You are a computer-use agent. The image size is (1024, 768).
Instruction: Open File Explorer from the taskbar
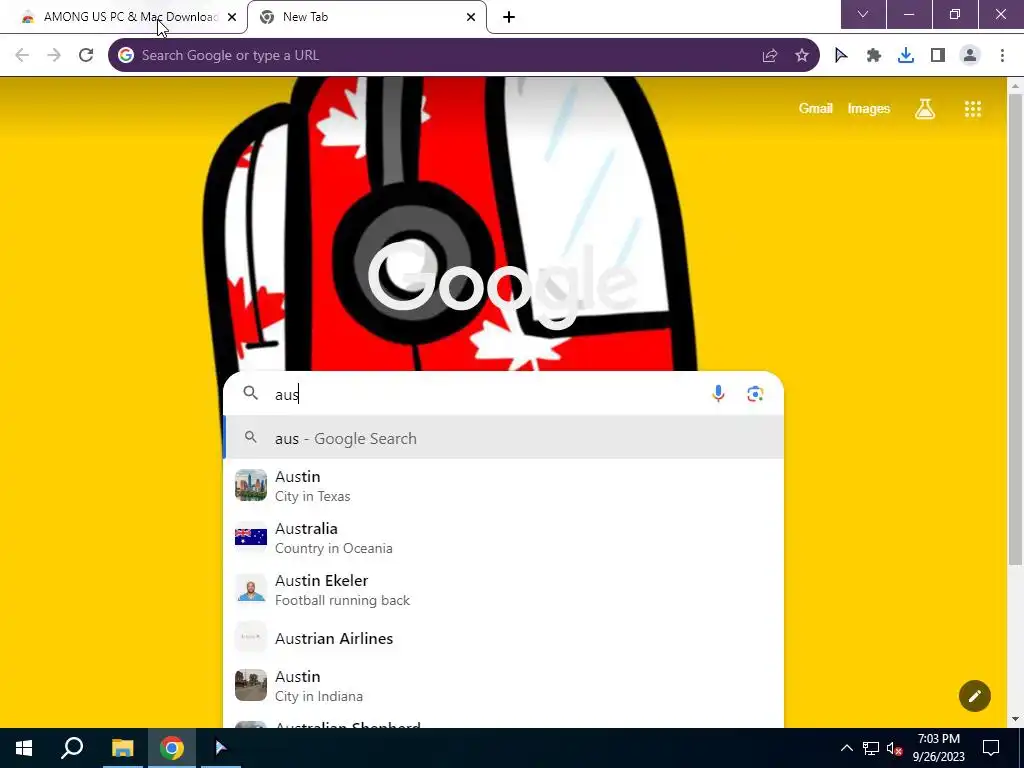pos(122,748)
